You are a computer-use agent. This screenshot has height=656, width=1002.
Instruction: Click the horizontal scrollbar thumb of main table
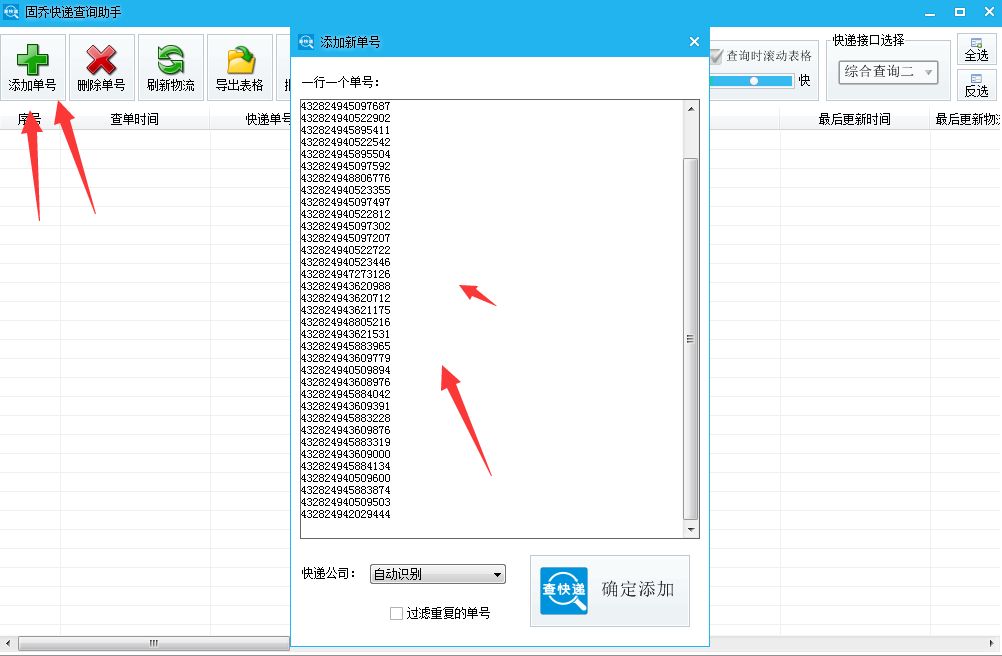click(154, 643)
